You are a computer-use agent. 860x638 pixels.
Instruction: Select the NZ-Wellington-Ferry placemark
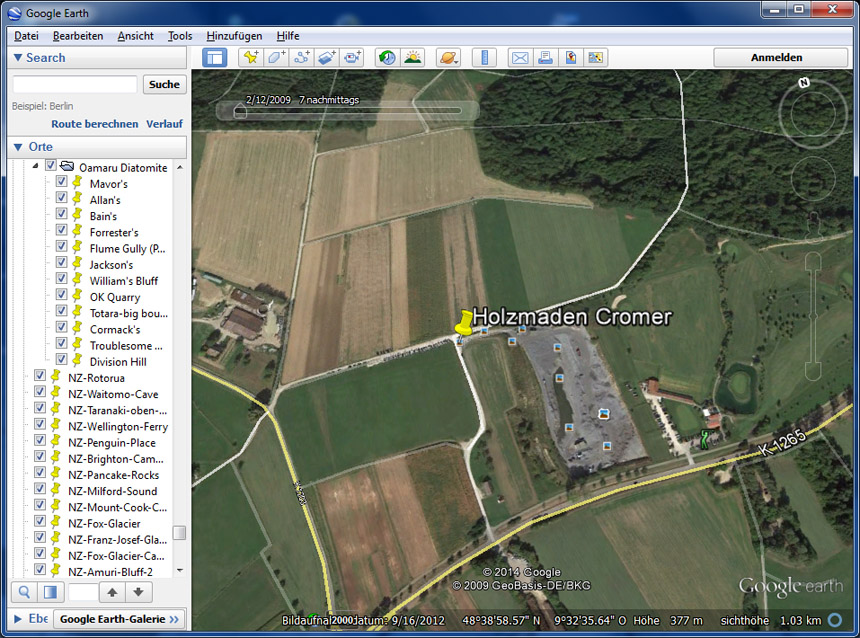pos(118,427)
